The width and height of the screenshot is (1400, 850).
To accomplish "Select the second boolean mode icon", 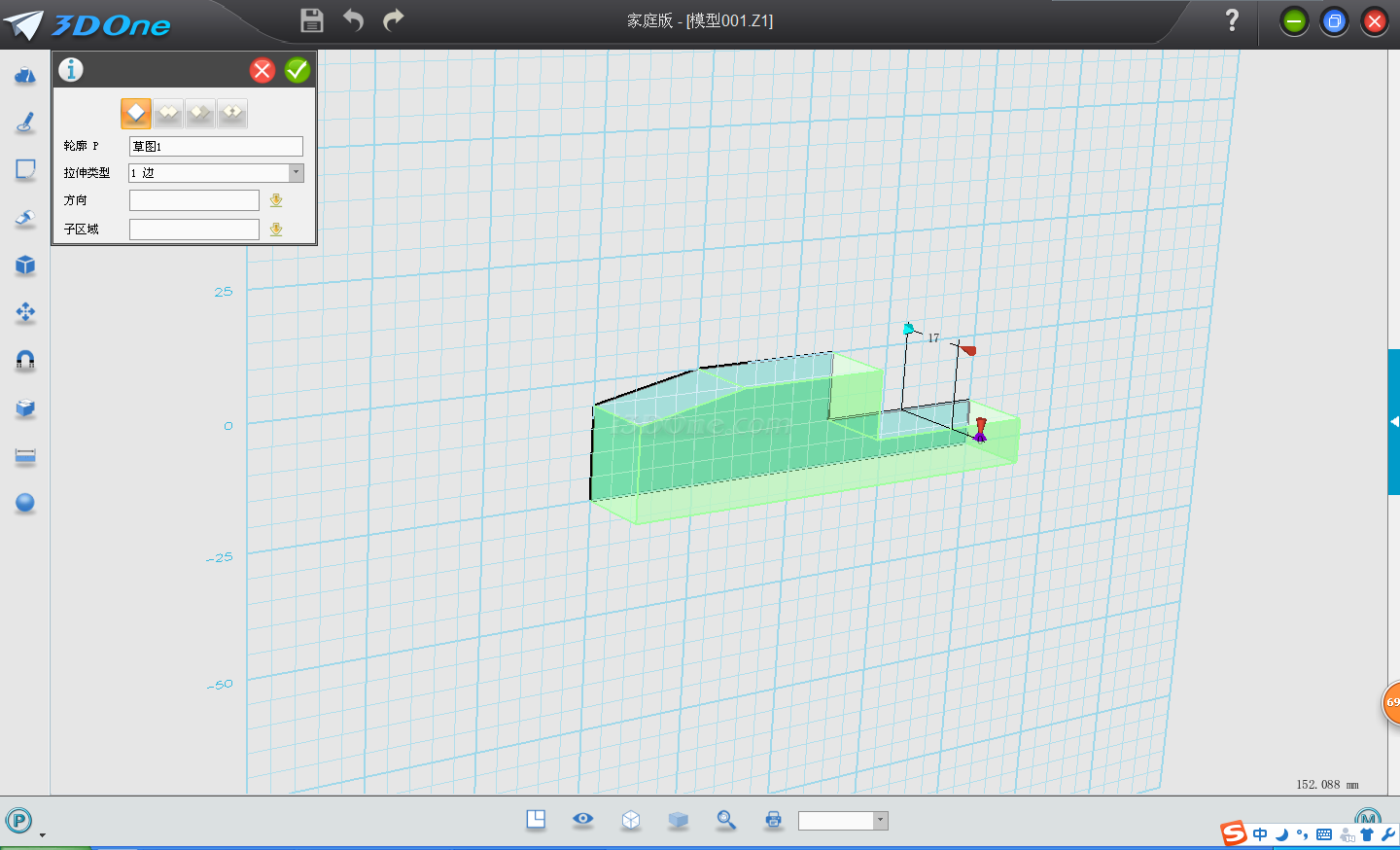I will tap(168, 114).
